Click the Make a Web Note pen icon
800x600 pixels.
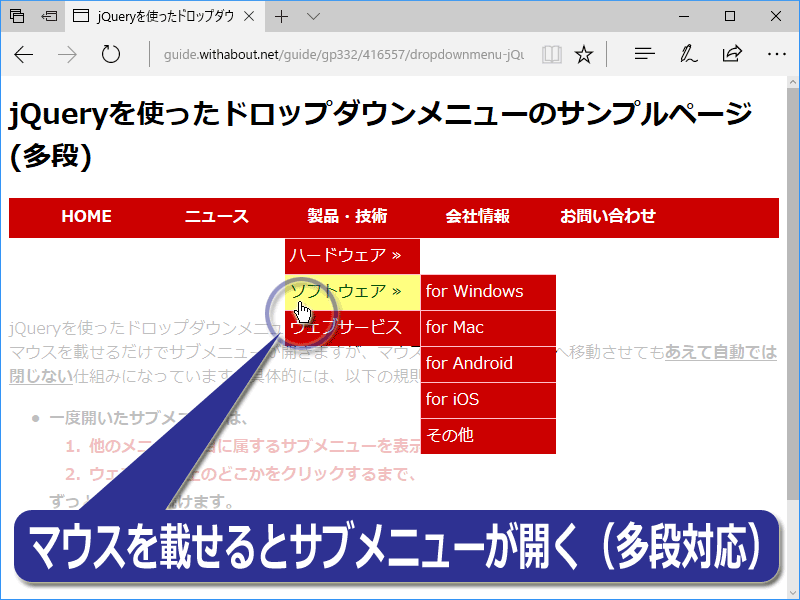689,54
